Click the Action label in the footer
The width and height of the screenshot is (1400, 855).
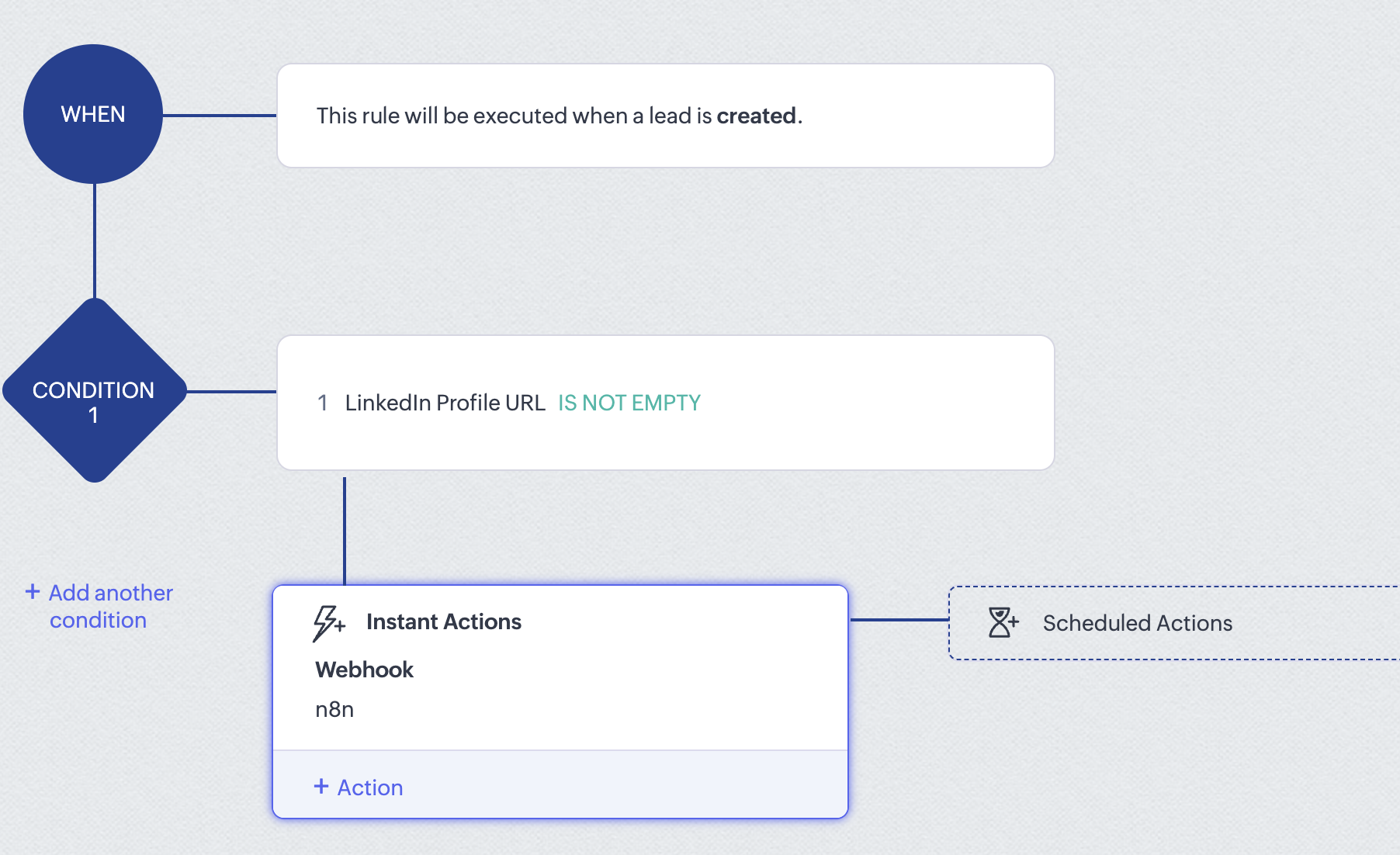(370, 787)
